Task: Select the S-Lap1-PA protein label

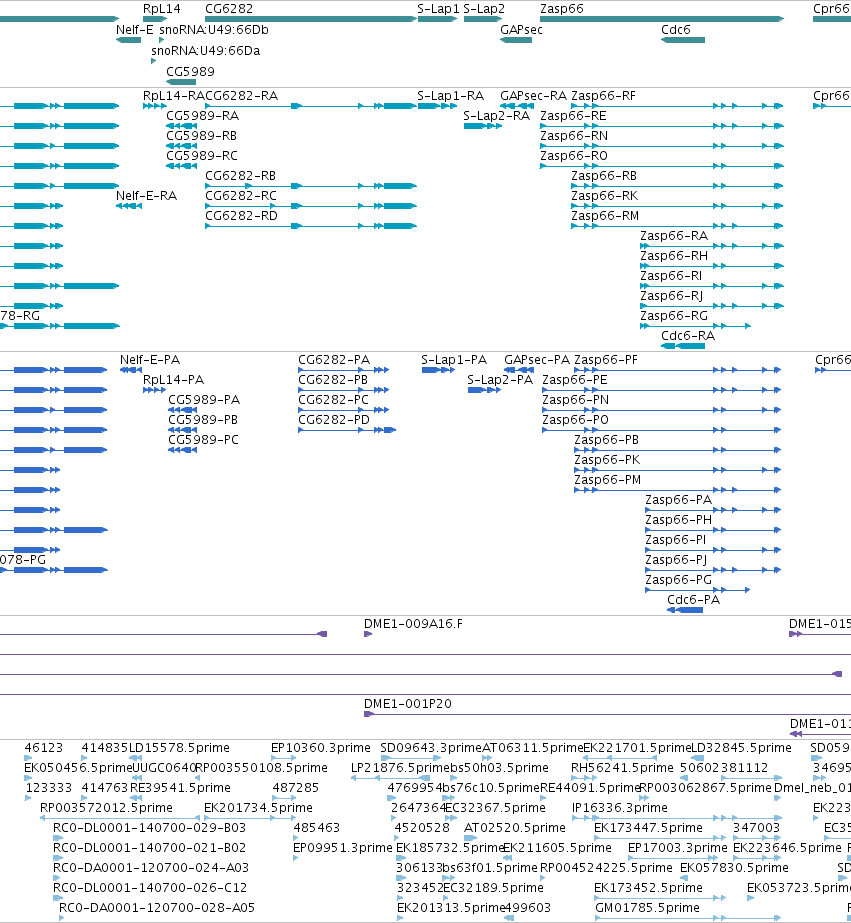Action: tap(454, 360)
